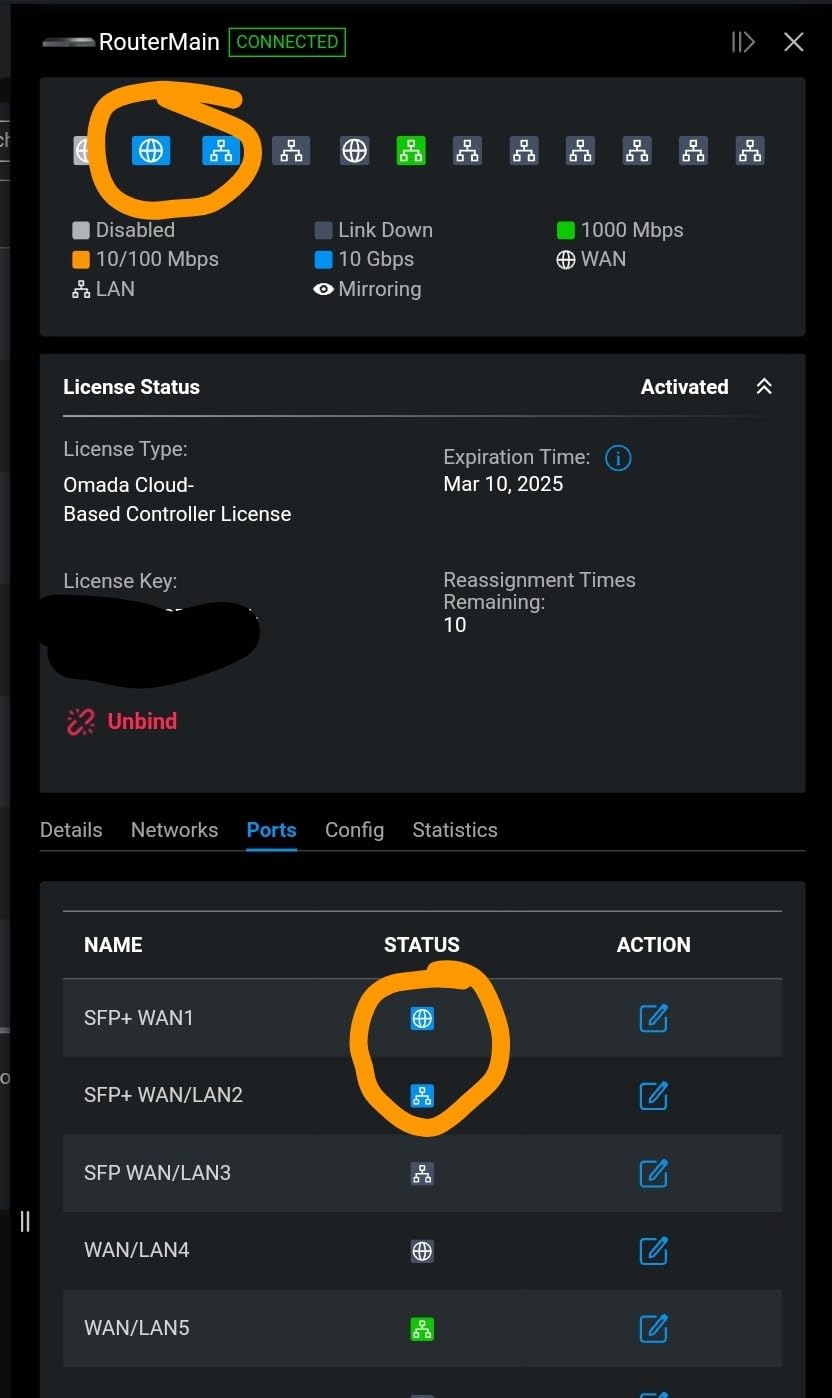Click the CONNECTED status badge
Image resolution: width=832 pixels, height=1398 pixels.
(x=287, y=42)
